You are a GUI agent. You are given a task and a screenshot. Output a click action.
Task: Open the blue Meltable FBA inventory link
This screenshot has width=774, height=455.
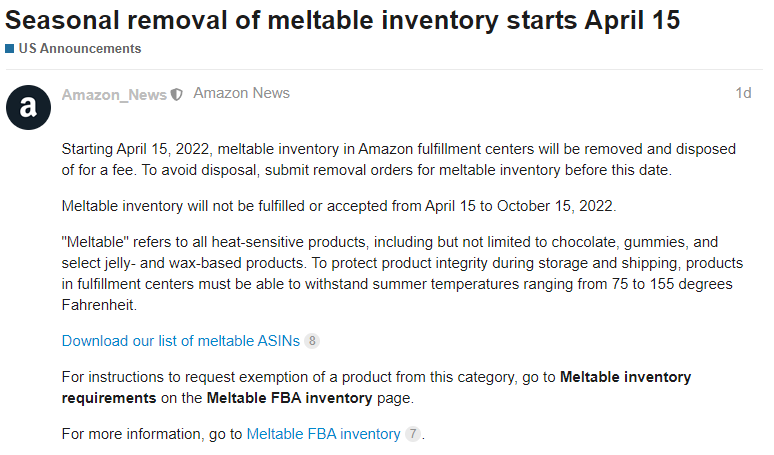click(x=323, y=434)
